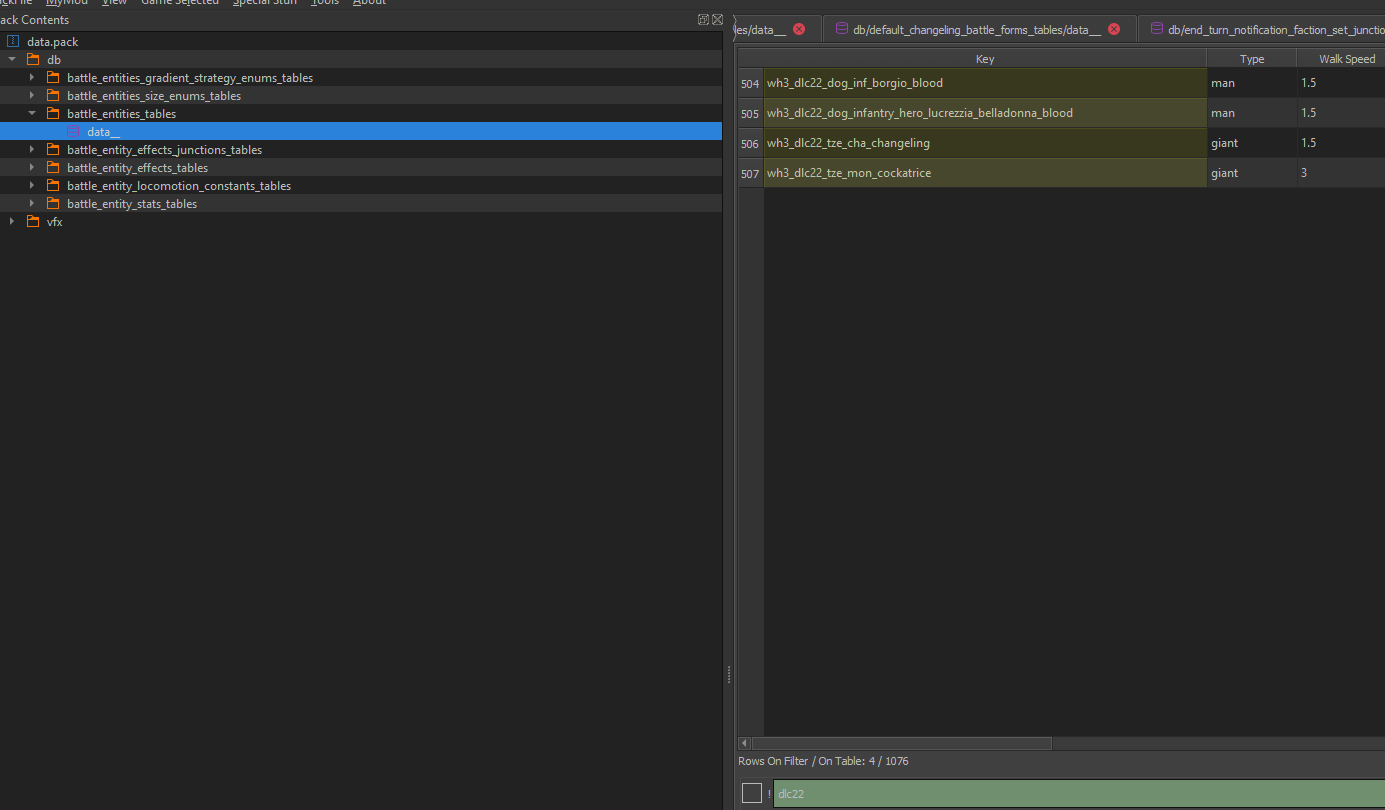Viewport: 1385px width, 810px height.
Task: Open the About menu
Action: pyautogui.click(x=369, y=3)
